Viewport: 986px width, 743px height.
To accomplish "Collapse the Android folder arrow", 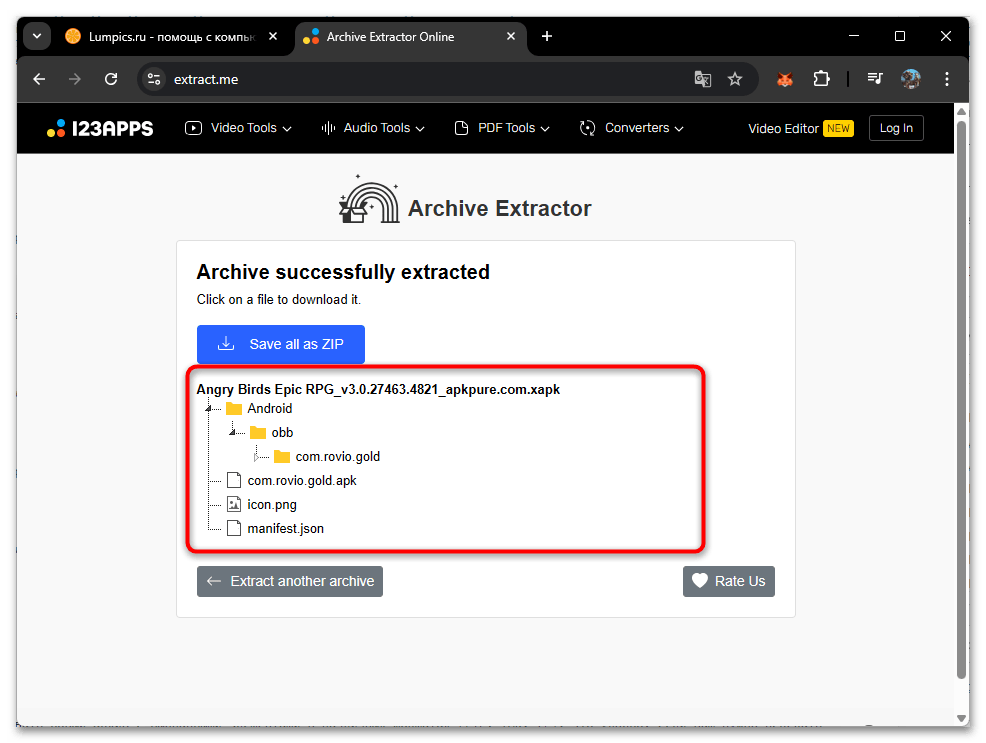I will (x=208, y=409).
